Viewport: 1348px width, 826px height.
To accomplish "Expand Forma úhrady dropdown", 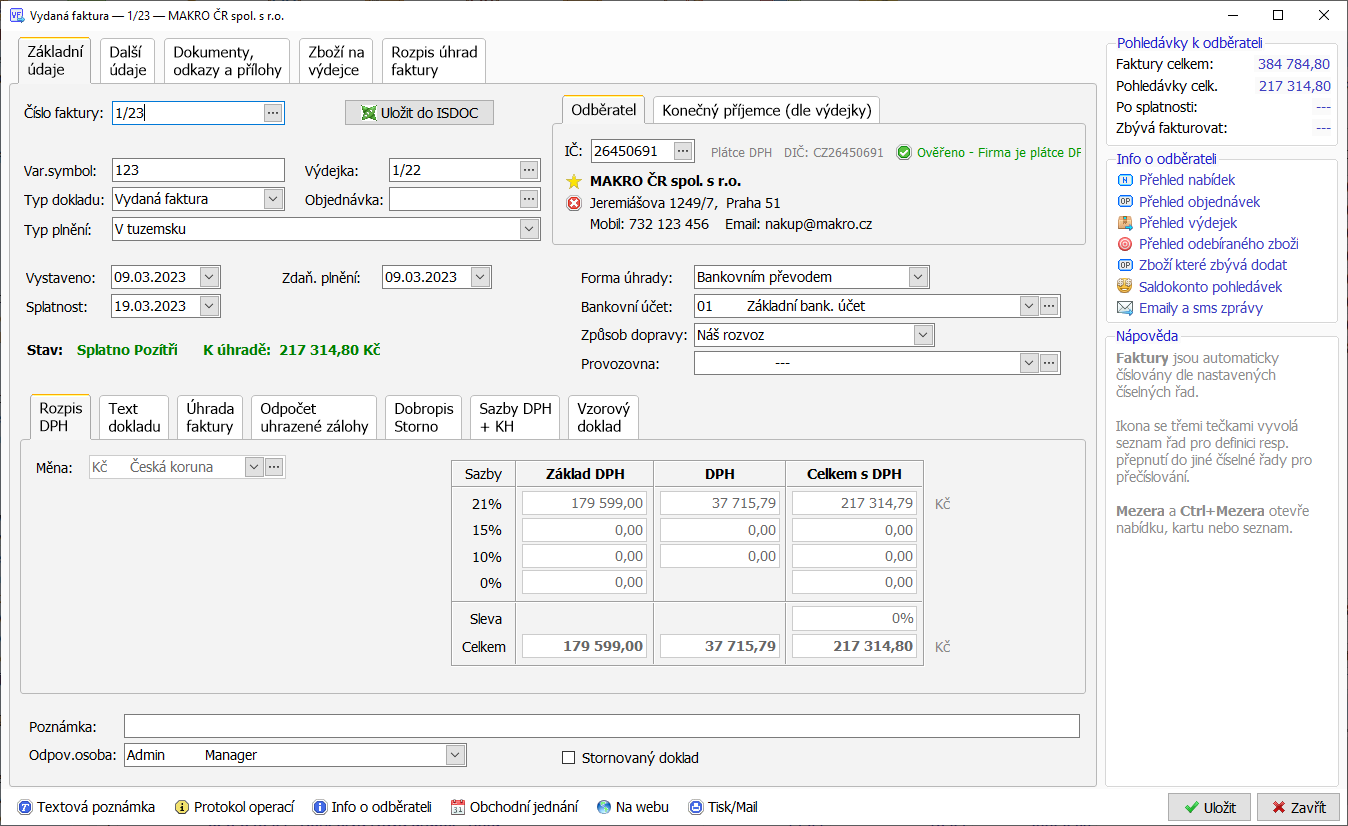I will tap(918, 277).
